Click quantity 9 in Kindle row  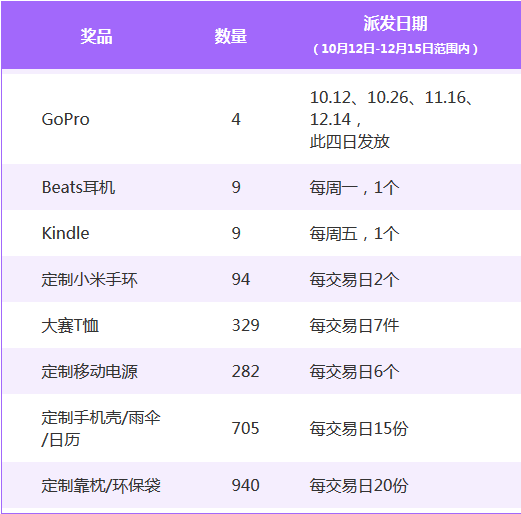[x=236, y=233]
